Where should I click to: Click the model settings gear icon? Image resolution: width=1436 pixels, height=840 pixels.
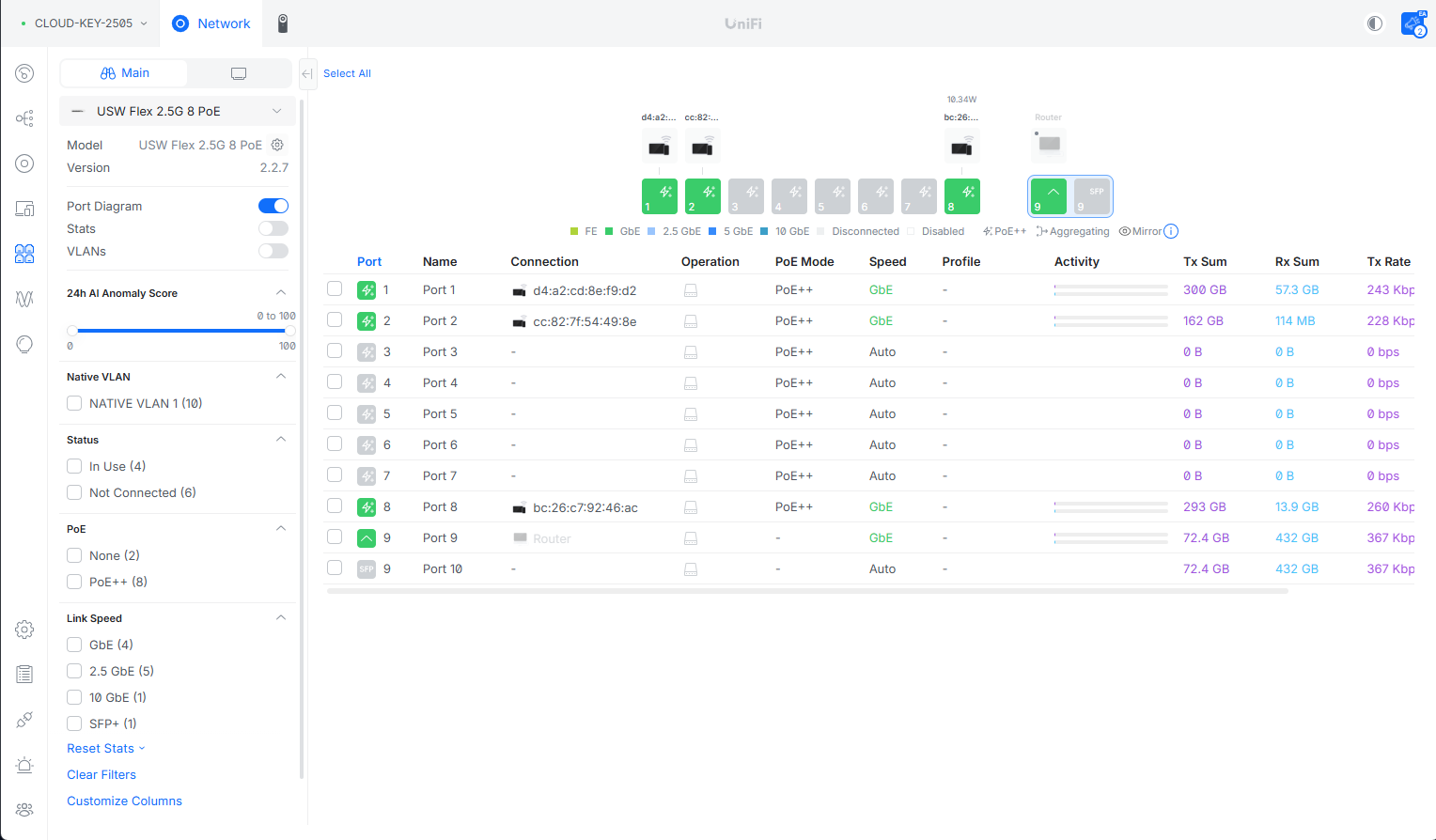coord(277,145)
